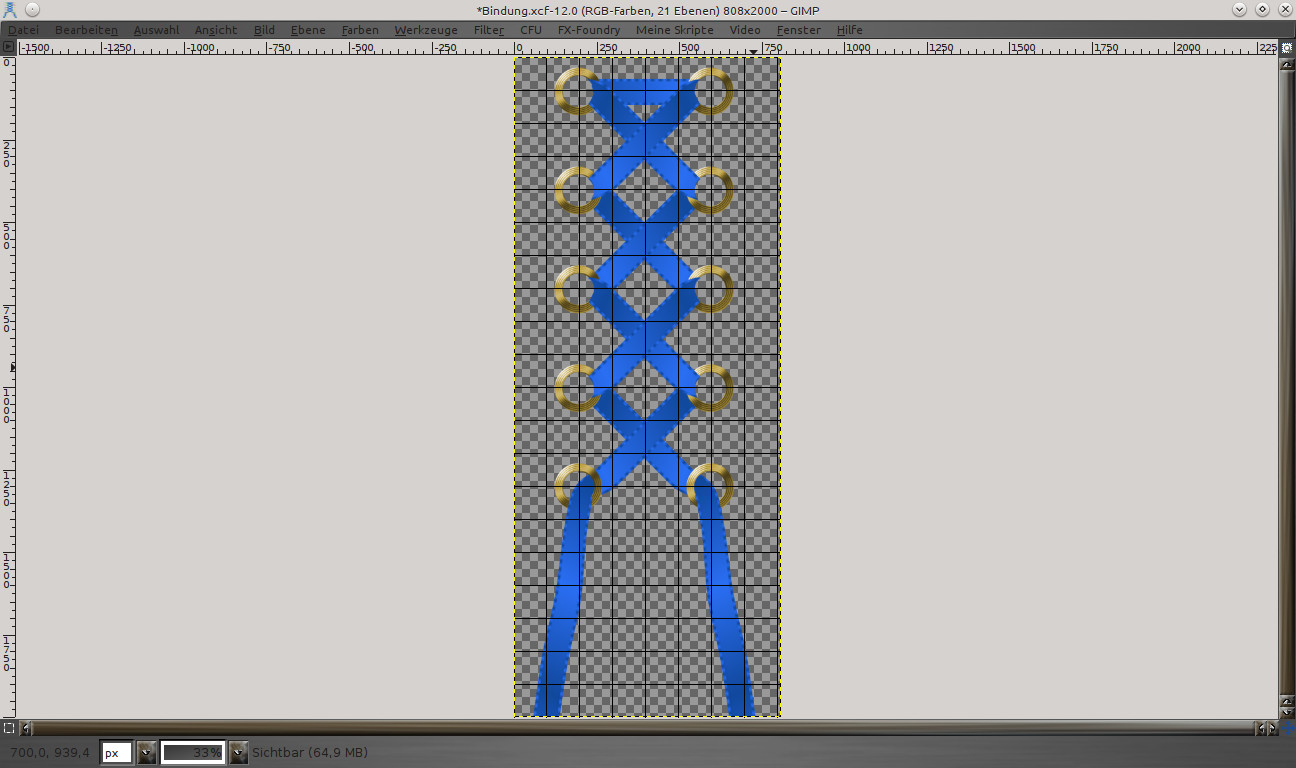Minimize the GIMP window
The image size is (1296, 768).
[1240, 9]
